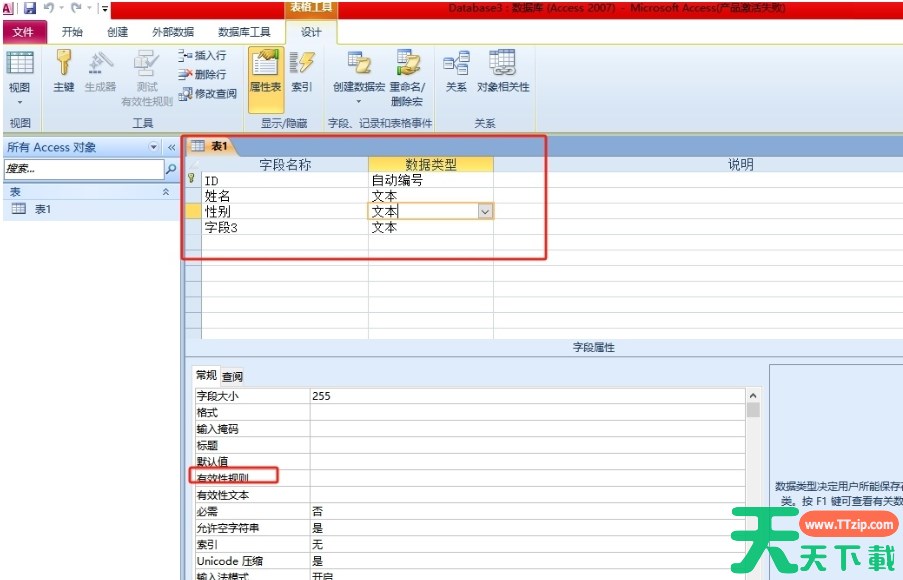Switch to the 查阅 properties tab
903x580 pixels.
(x=232, y=377)
